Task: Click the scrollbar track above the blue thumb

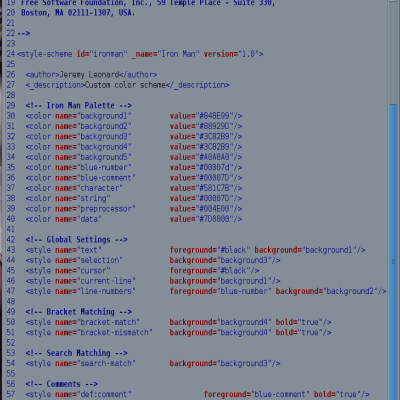Action: (393, 52)
